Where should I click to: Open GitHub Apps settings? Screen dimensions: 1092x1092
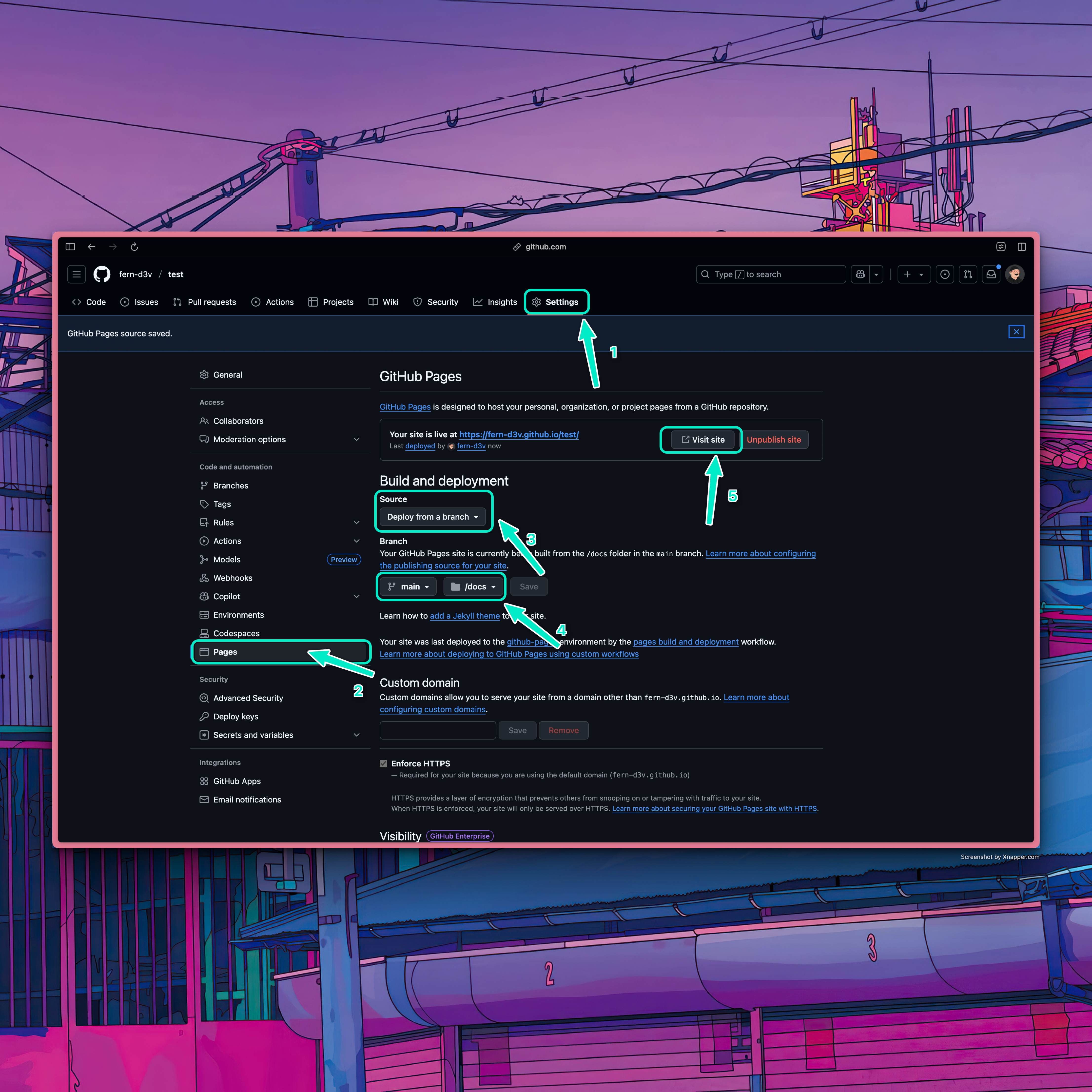tap(280, 781)
